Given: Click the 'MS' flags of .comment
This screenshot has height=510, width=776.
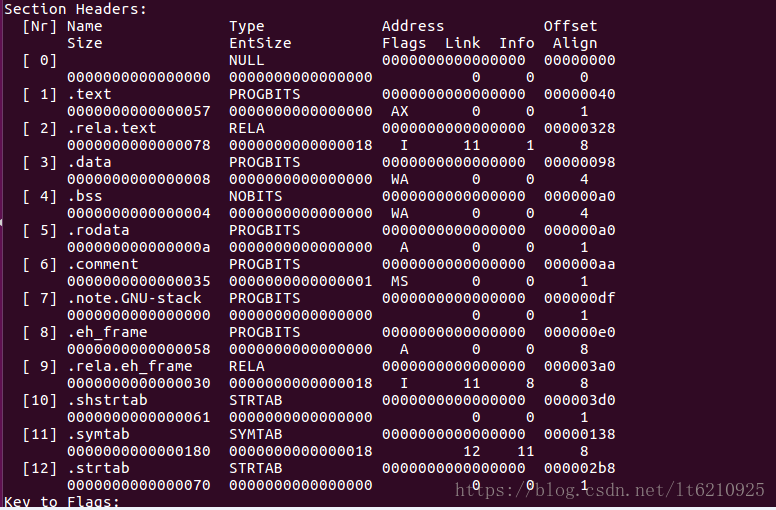Looking at the screenshot, I should pyautogui.click(x=399, y=281).
